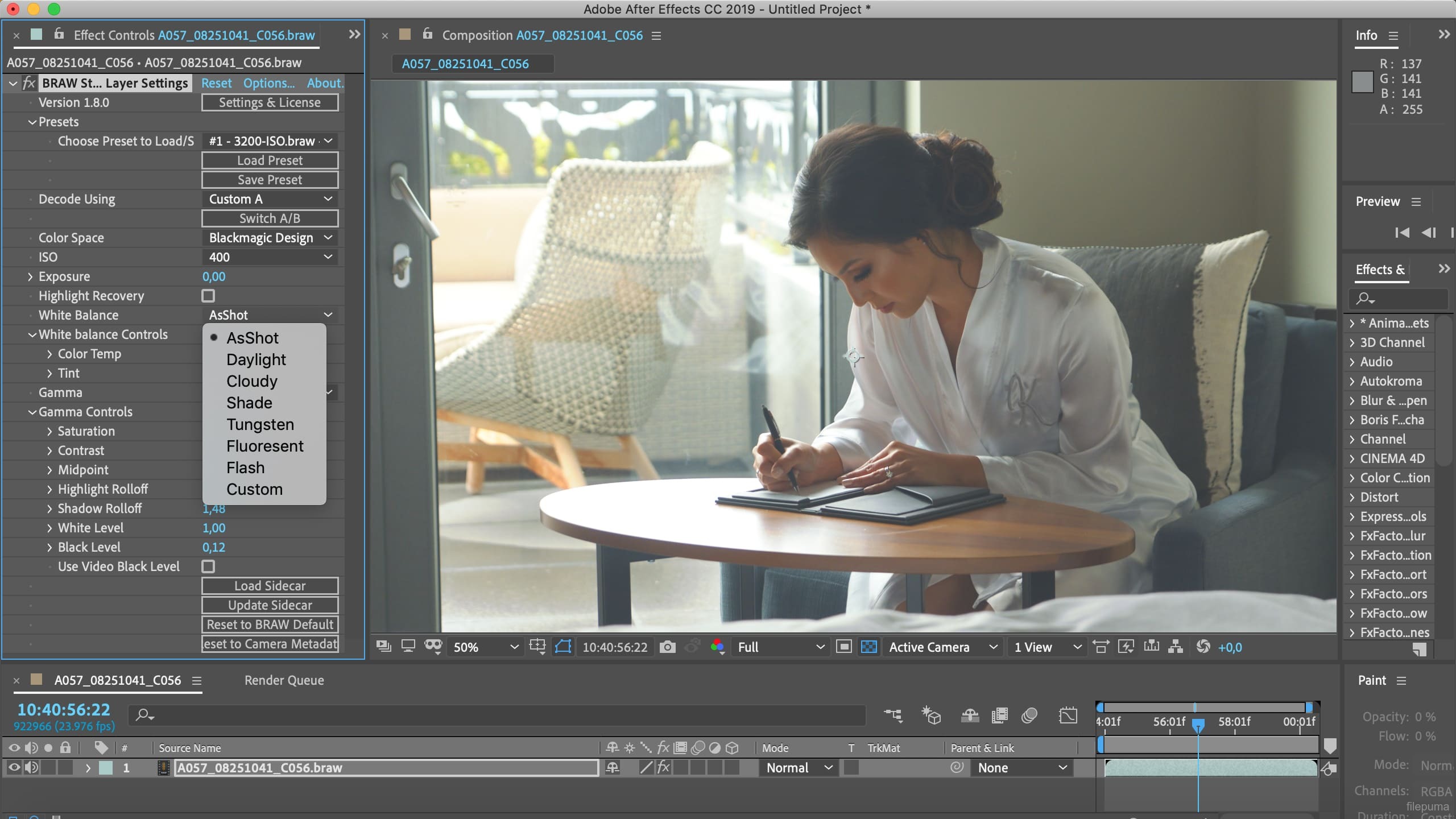The image size is (1456, 819).
Task: Click the composition flowchart icon
Action: (x=1176, y=647)
